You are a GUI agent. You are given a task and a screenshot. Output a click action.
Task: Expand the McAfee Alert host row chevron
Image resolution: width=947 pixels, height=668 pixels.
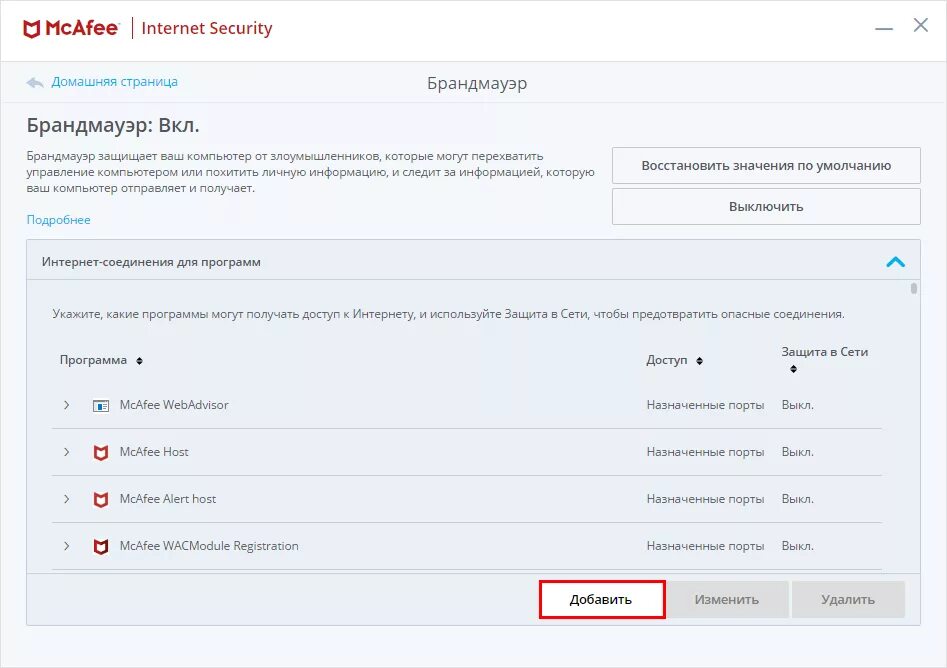[66, 499]
